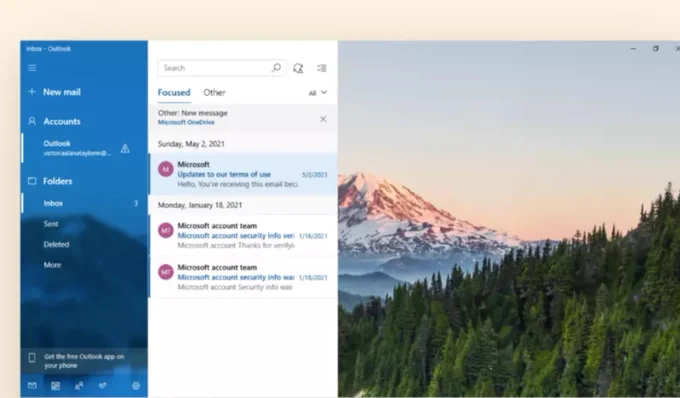The width and height of the screenshot is (680, 398).
Task: Open People from the bottom bar
Action: click(x=79, y=385)
